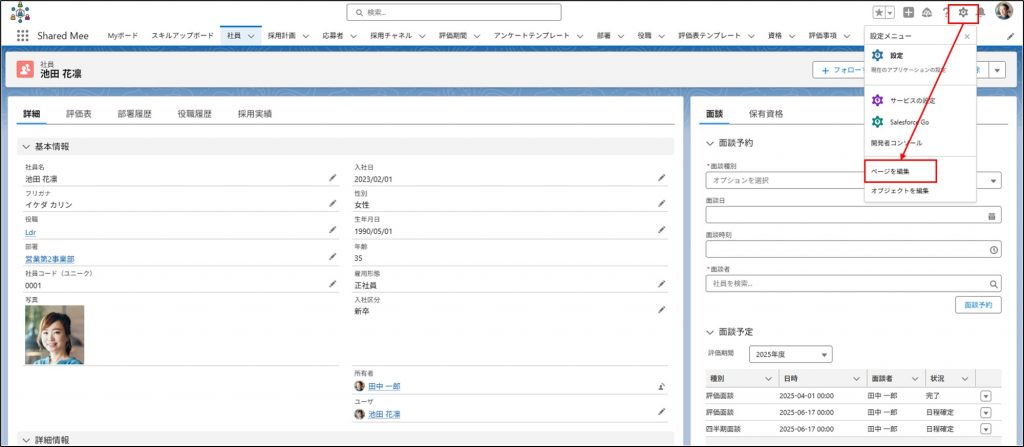
Task: Click the favorites star icon
Action: pyautogui.click(x=879, y=12)
